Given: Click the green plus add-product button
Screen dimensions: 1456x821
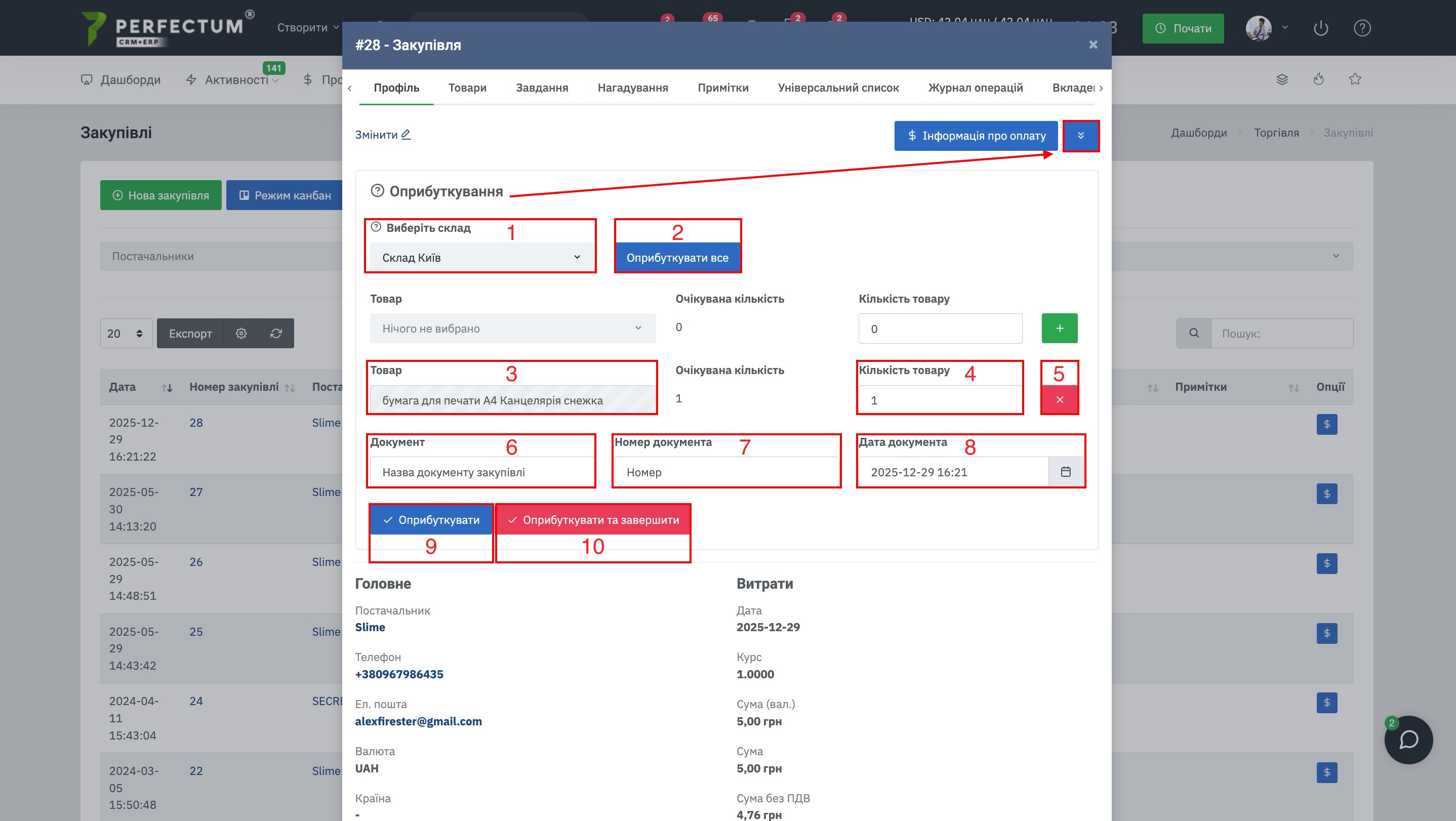Looking at the screenshot, I should click(x=1059, y=329).
